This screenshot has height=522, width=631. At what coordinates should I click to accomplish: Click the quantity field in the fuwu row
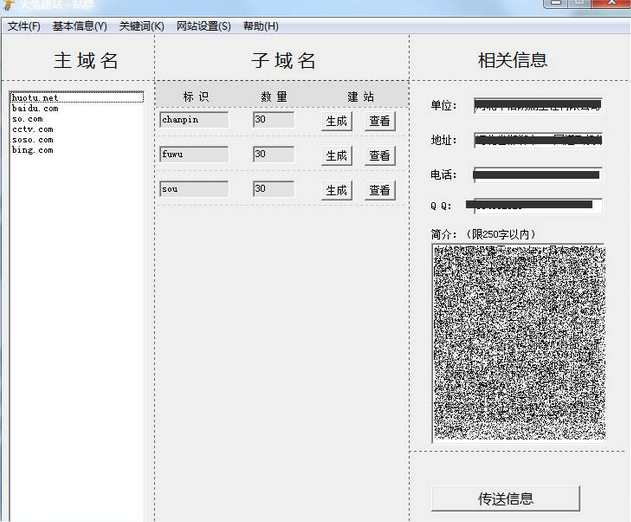point(273,155)
